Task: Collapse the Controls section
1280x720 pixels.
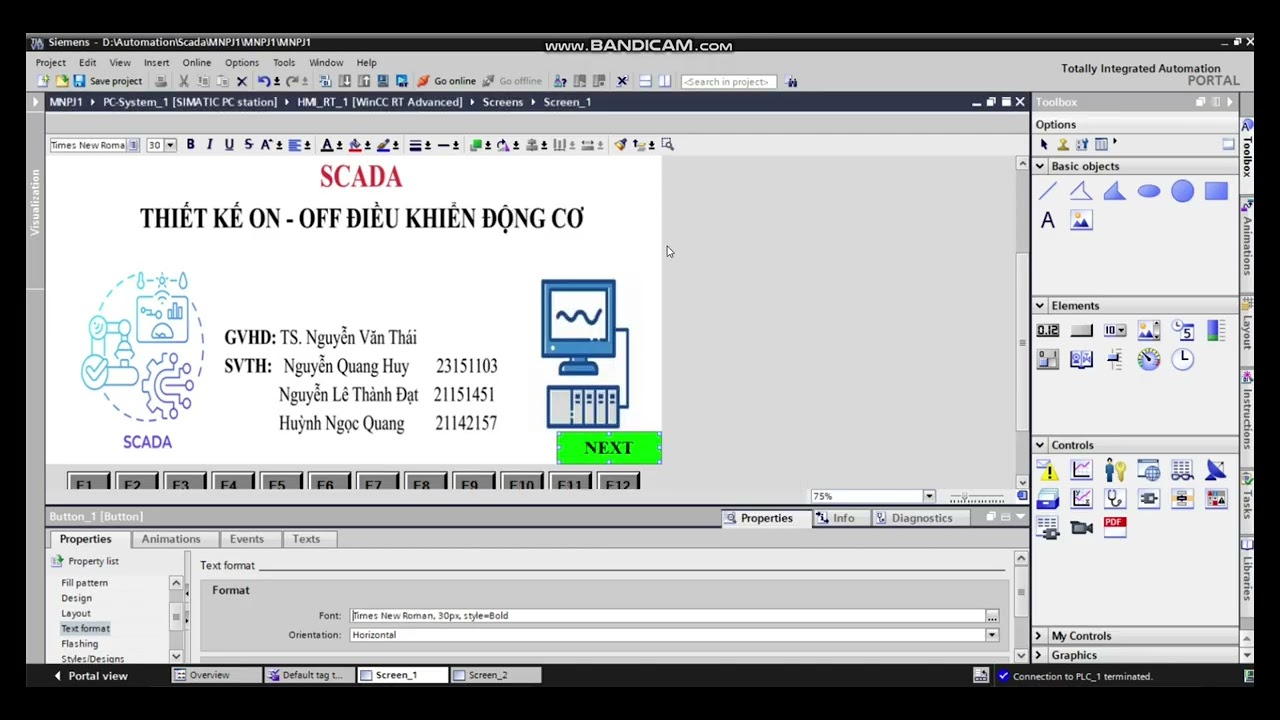Action: click(x=1040, y=445)
